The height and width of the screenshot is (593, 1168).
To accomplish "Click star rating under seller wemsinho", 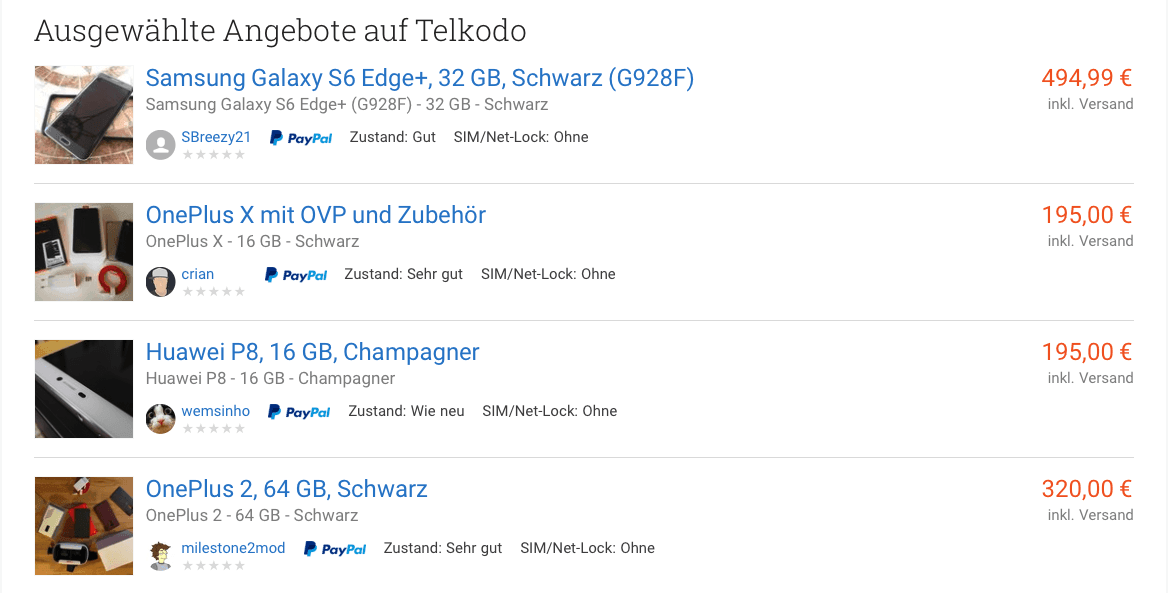I will (x=214, y=428).
